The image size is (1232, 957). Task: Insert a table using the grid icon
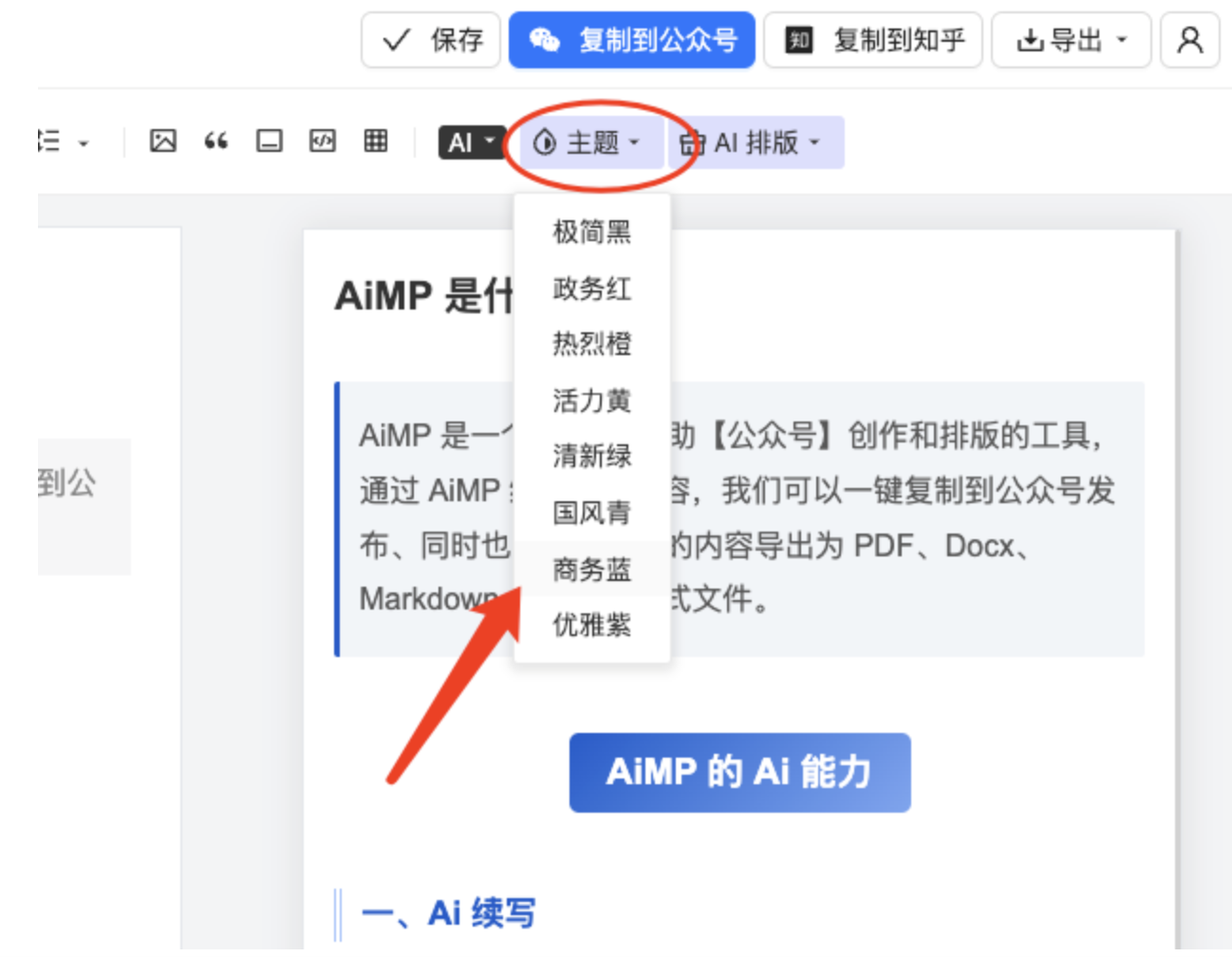[376, 141]
